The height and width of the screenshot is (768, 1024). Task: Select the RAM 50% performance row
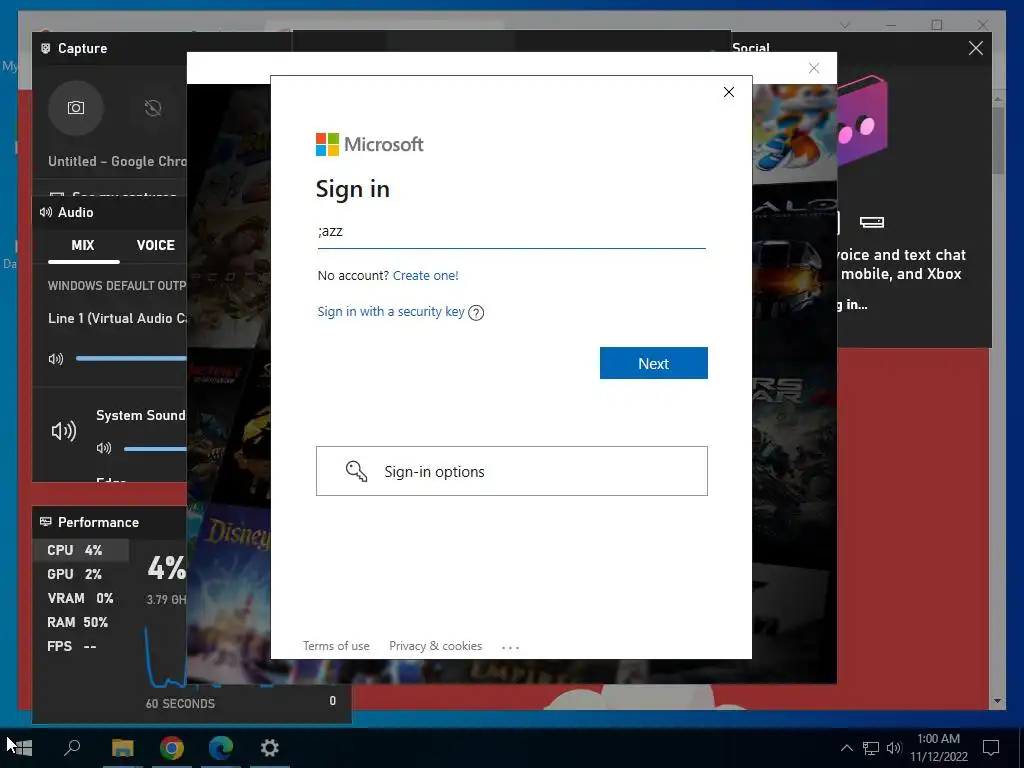81,622
